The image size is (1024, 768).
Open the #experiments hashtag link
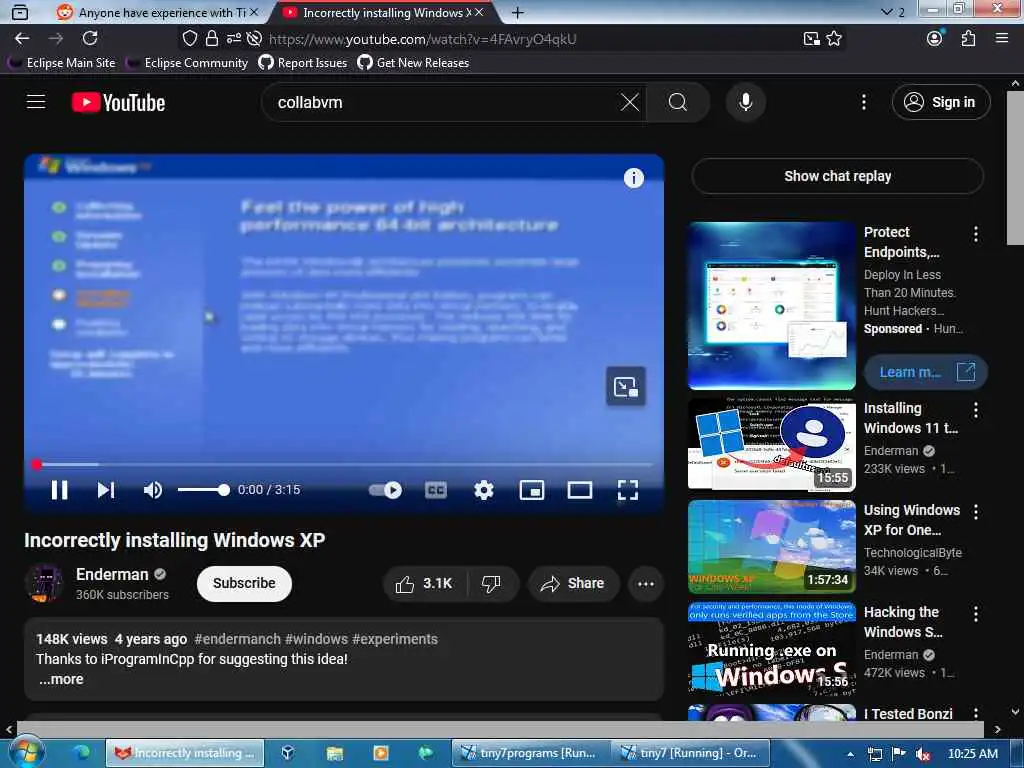tap(394, 639)
